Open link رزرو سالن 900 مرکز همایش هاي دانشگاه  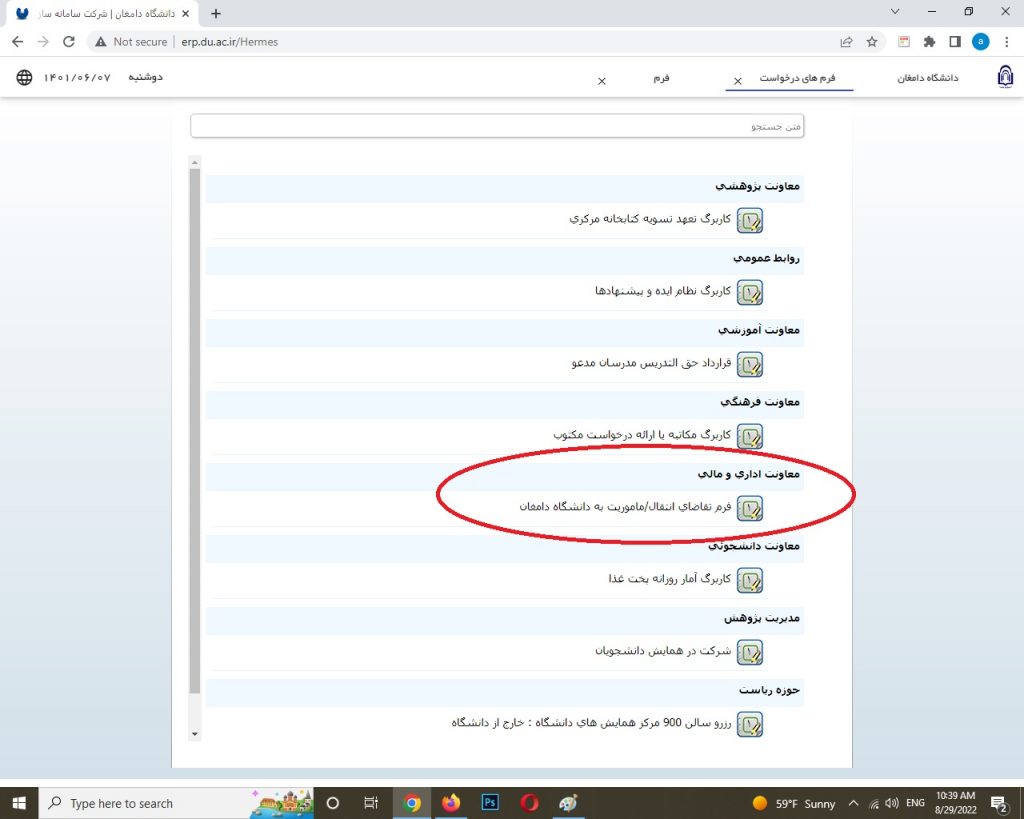click(x=591, y=722)
